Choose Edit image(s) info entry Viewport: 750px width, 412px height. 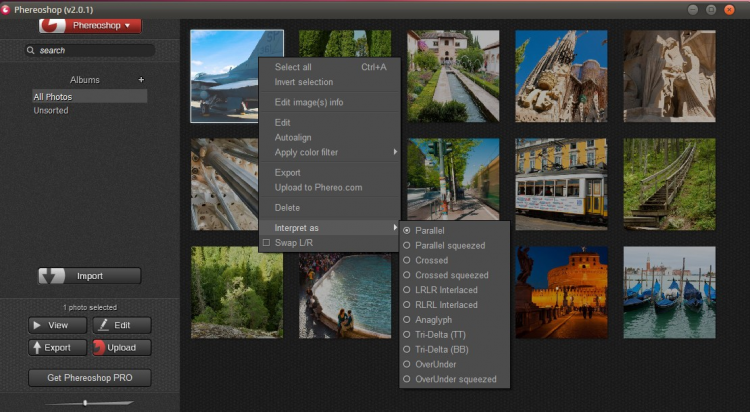pyautogui.click(x=330, y=102)
